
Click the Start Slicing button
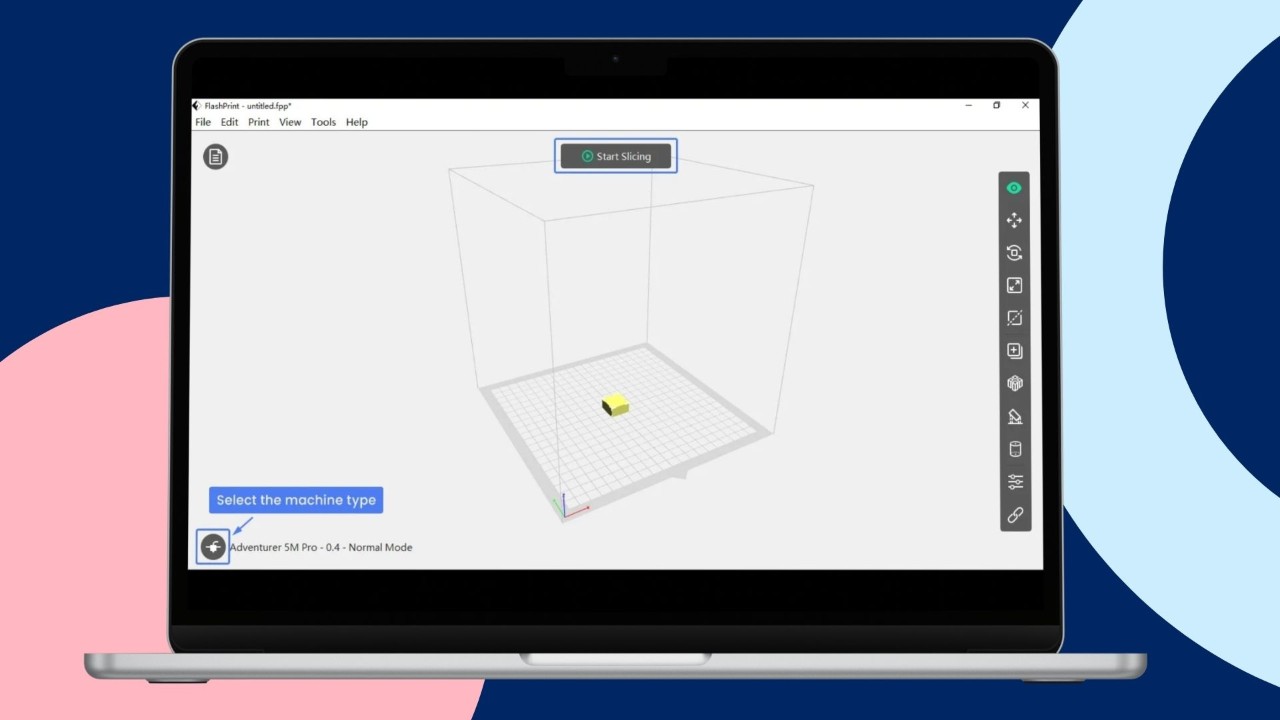point(616,156)
